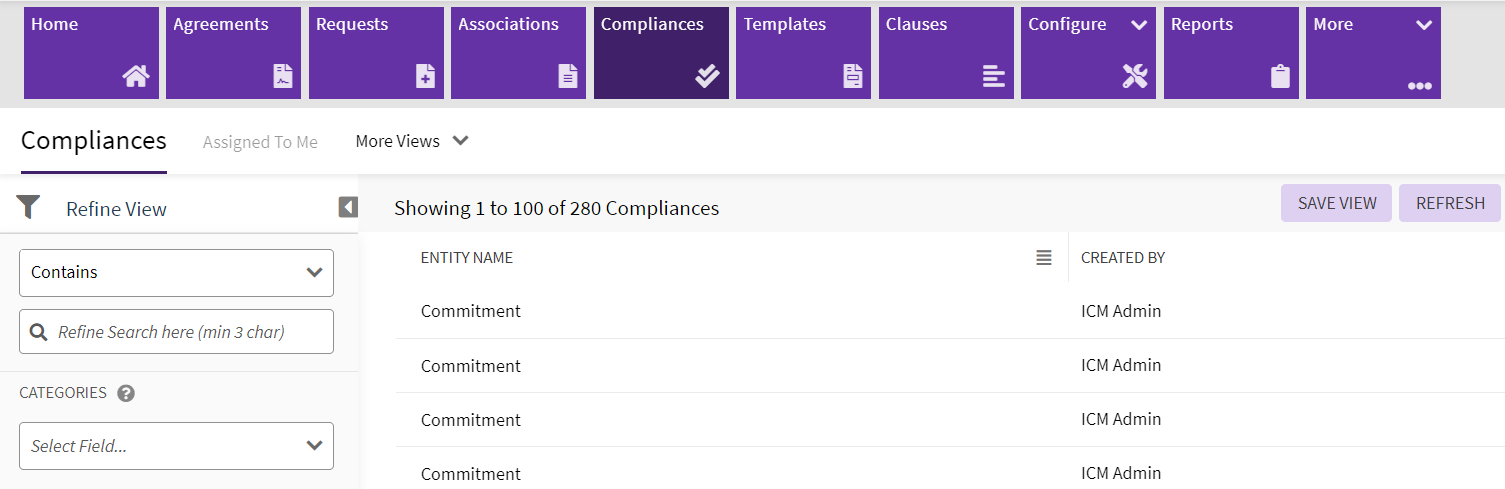Click the Reports clipboard icon
The width and height of the screenshot is (1505, 489).
point(1280,77)
